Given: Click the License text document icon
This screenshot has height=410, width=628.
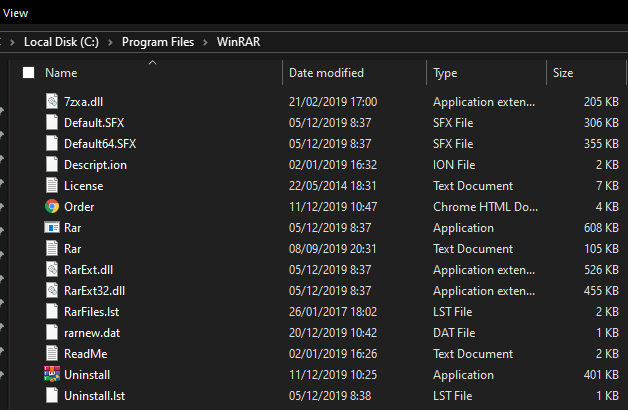Looking at the screenshot, I should pyautogui.click(x=53, y=185).
